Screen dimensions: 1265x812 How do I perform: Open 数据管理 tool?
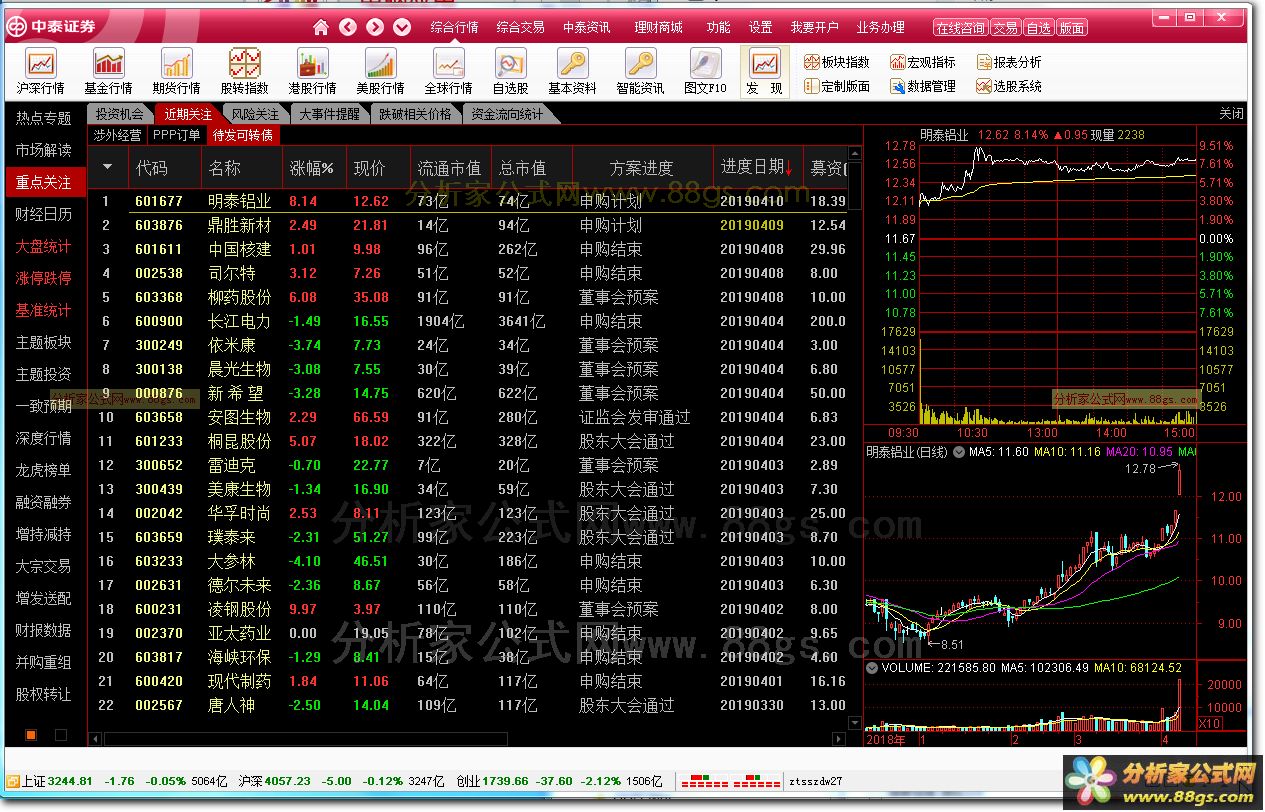923,86
